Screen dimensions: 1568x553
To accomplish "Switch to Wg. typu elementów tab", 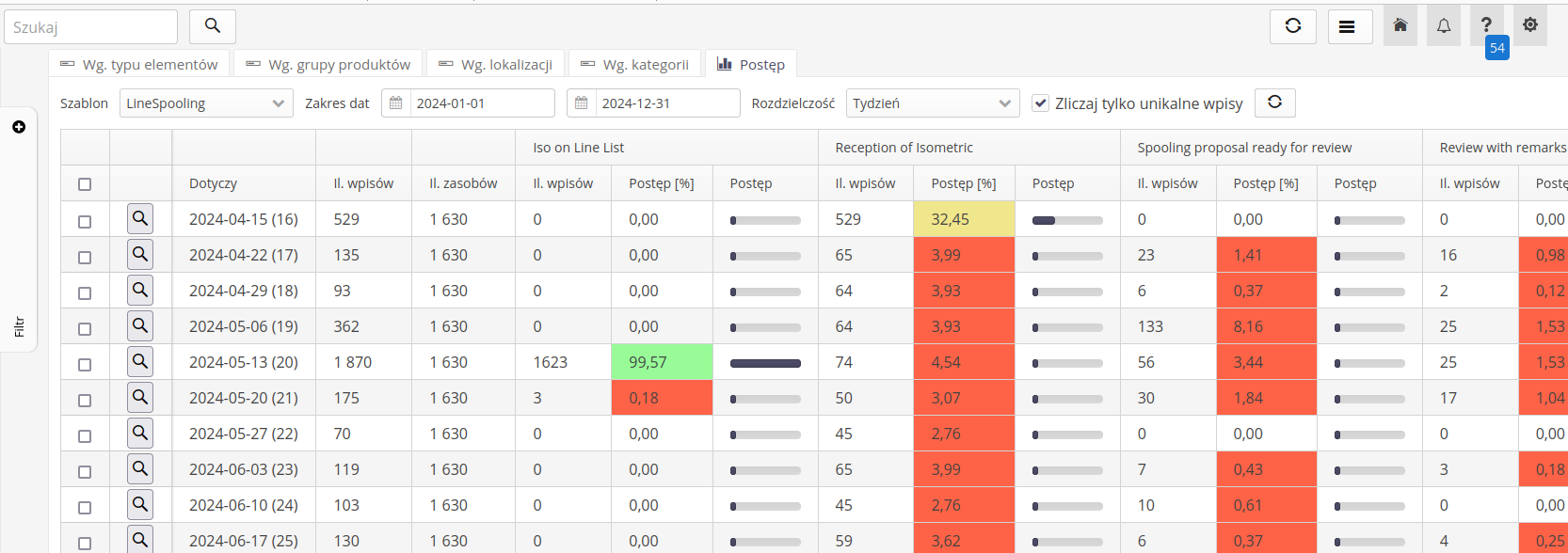I will pos(139,65).
